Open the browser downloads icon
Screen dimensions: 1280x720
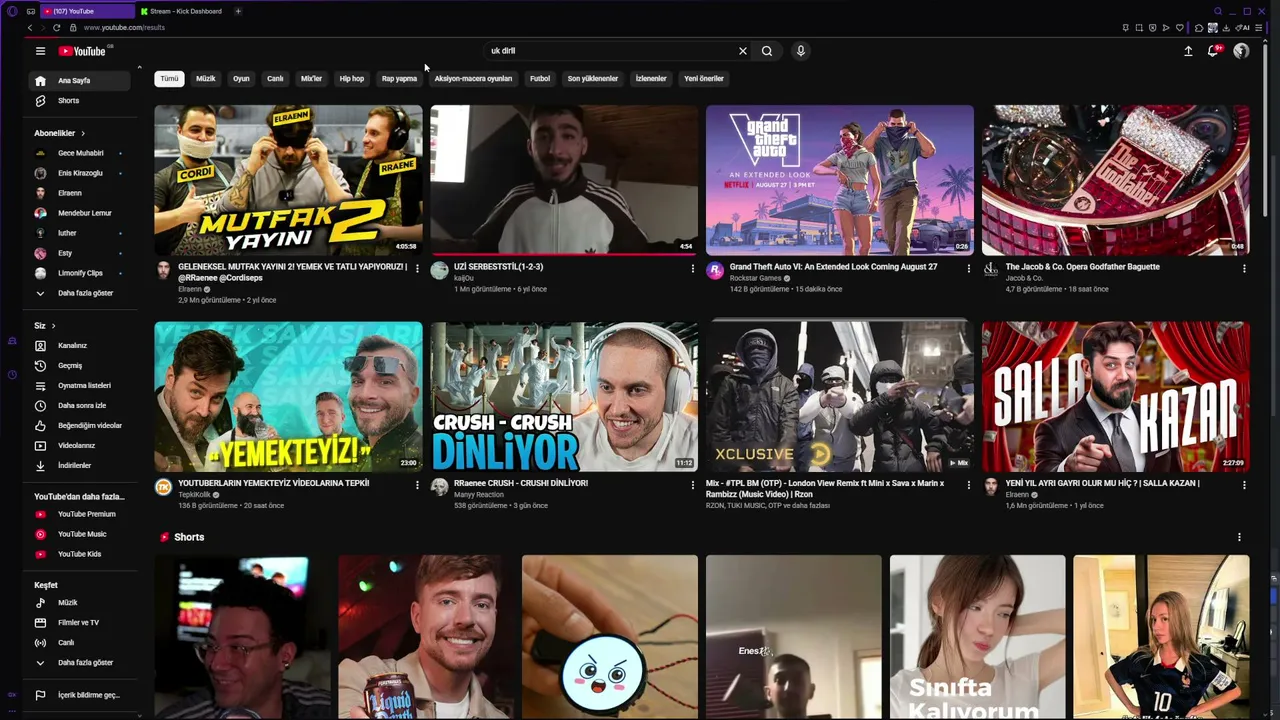coord(1226,28)
